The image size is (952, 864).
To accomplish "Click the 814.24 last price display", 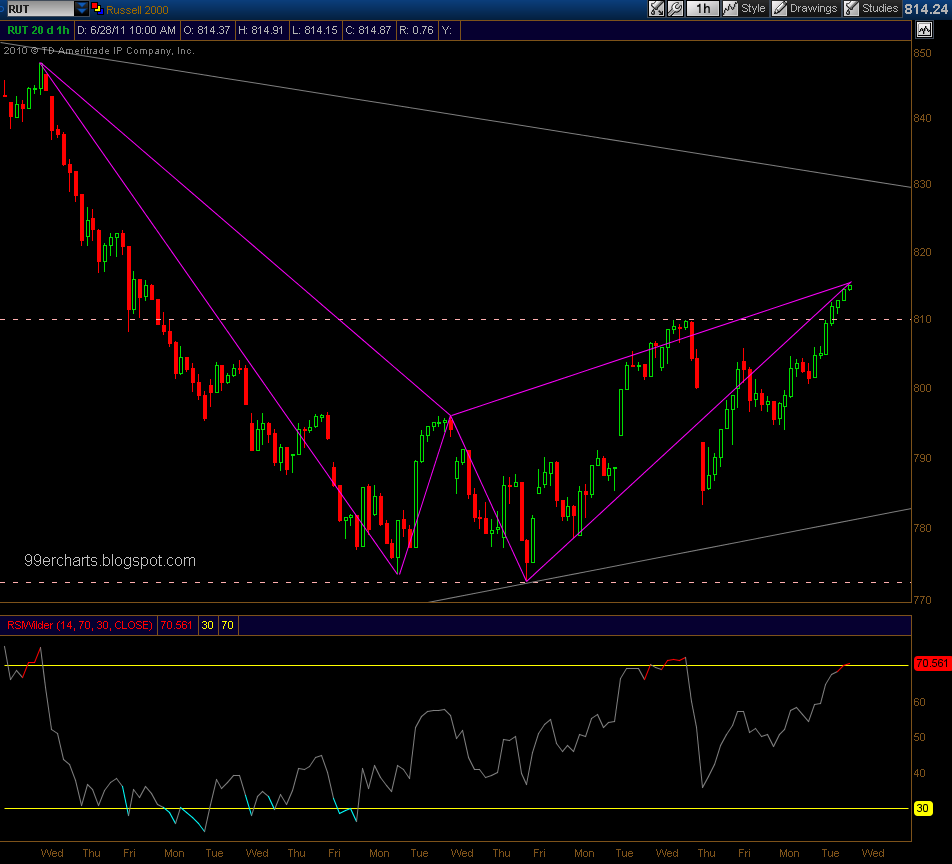I will (x=926, y=8).
